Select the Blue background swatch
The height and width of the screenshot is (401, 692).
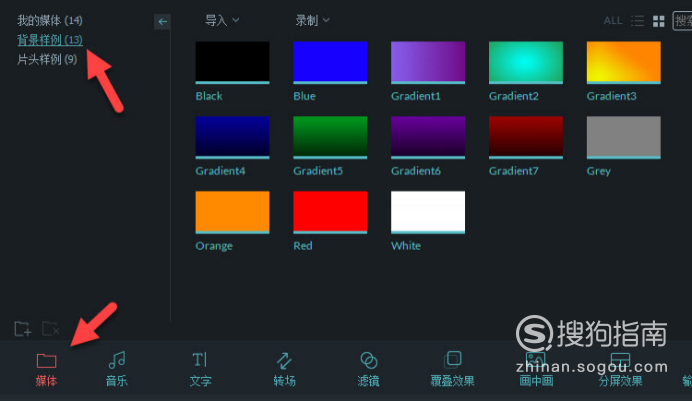pyautogui.click(x=330, y=62)
